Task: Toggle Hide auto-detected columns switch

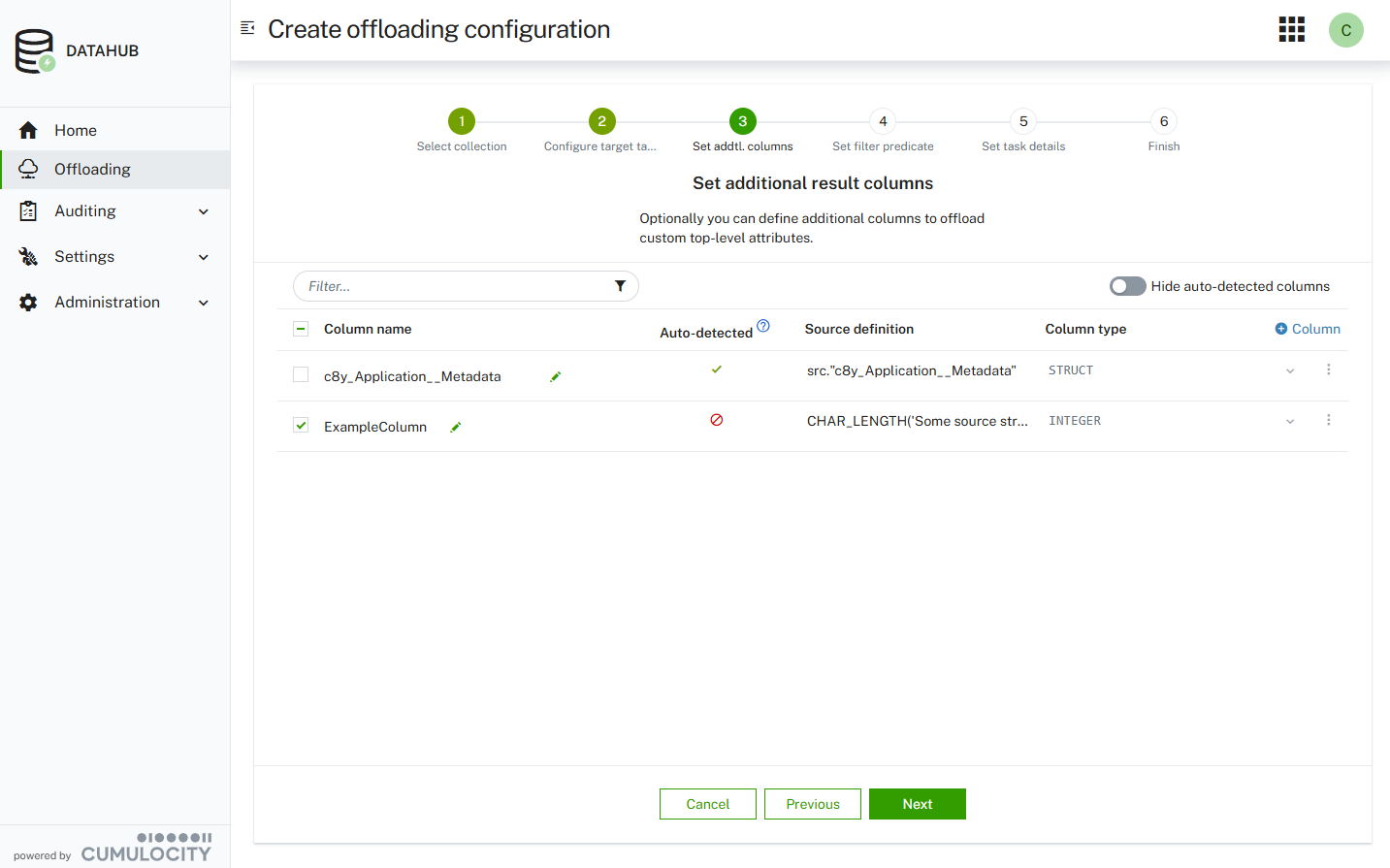Action: tap(1127, 286)
